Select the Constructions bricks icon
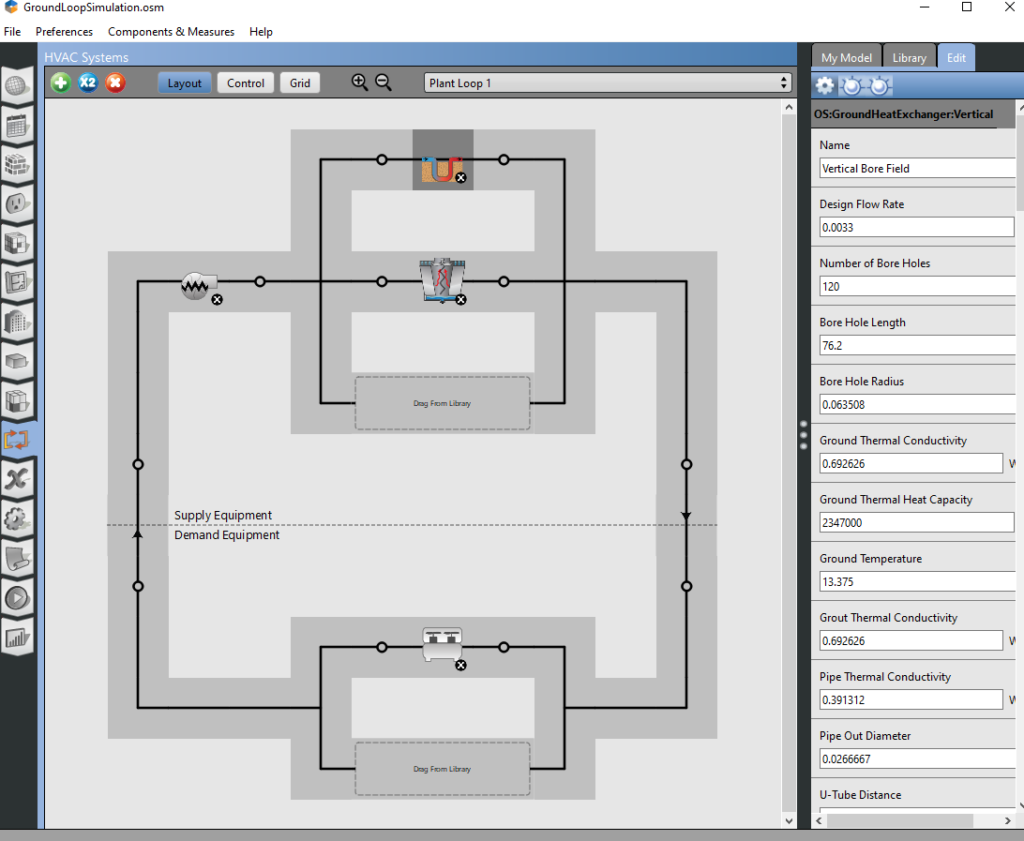The width and height of the screenshot is (1024, 841). point(17,165)
